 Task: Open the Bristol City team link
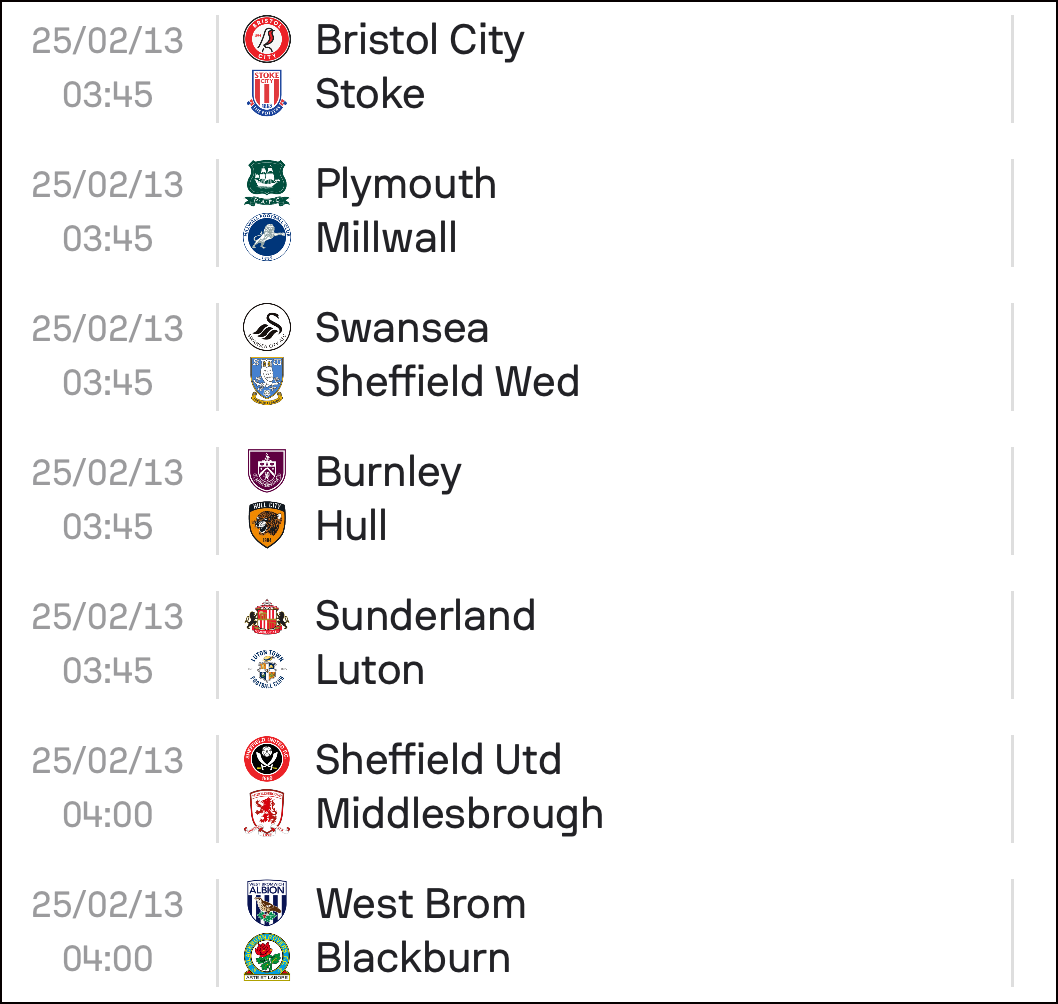(x=420, y=40)
